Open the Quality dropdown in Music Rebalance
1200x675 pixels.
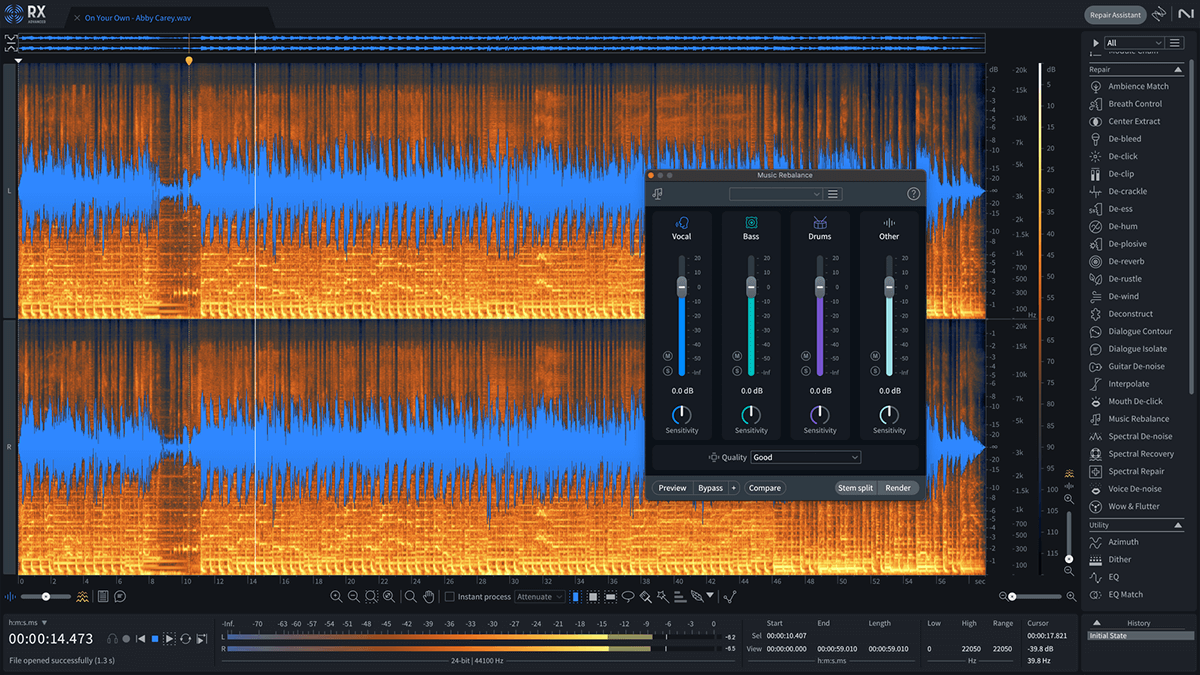pos(805,457)
